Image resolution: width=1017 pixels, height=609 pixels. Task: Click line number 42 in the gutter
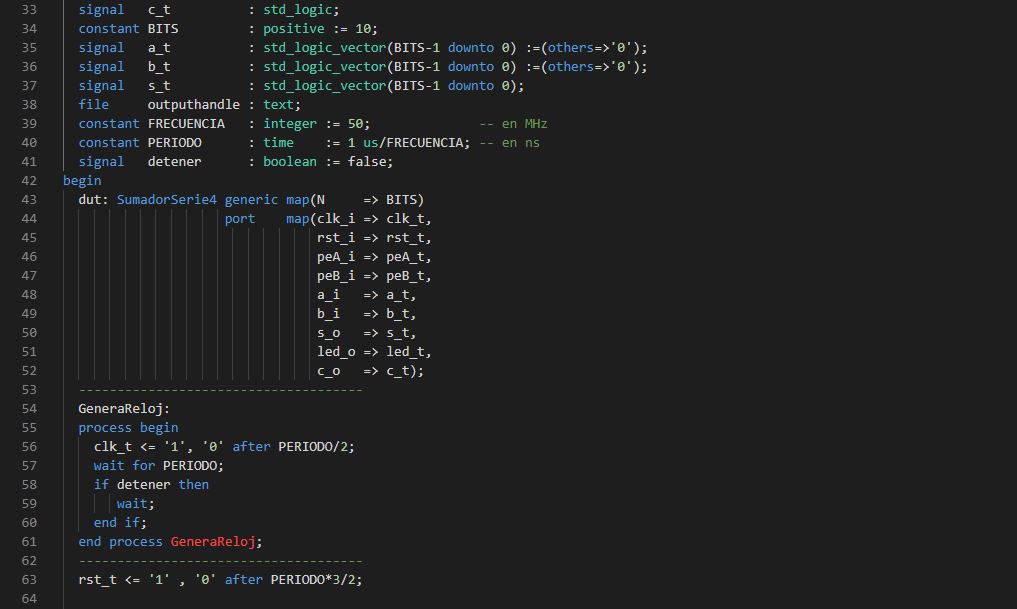tap(28, 181)
